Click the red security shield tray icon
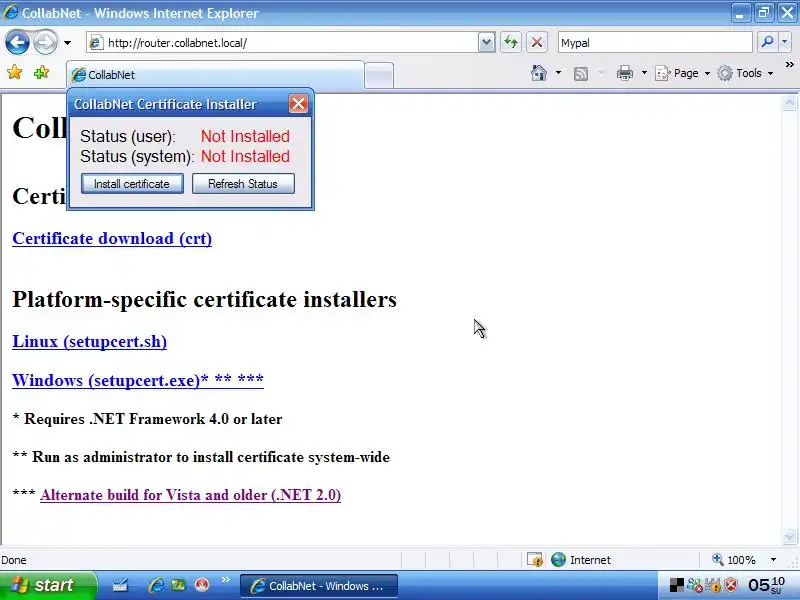The image size is (800, 600). pyautogui.click(x=731, y=585)
